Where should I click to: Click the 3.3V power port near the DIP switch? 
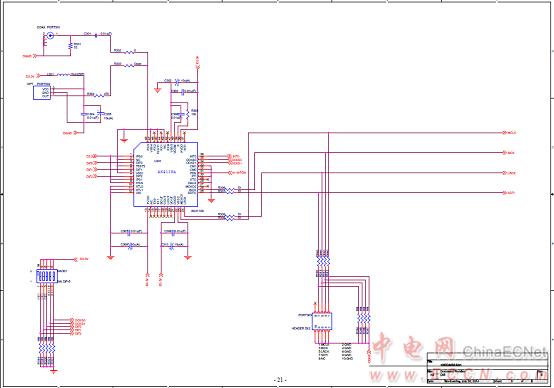click(x=81, y=259)
